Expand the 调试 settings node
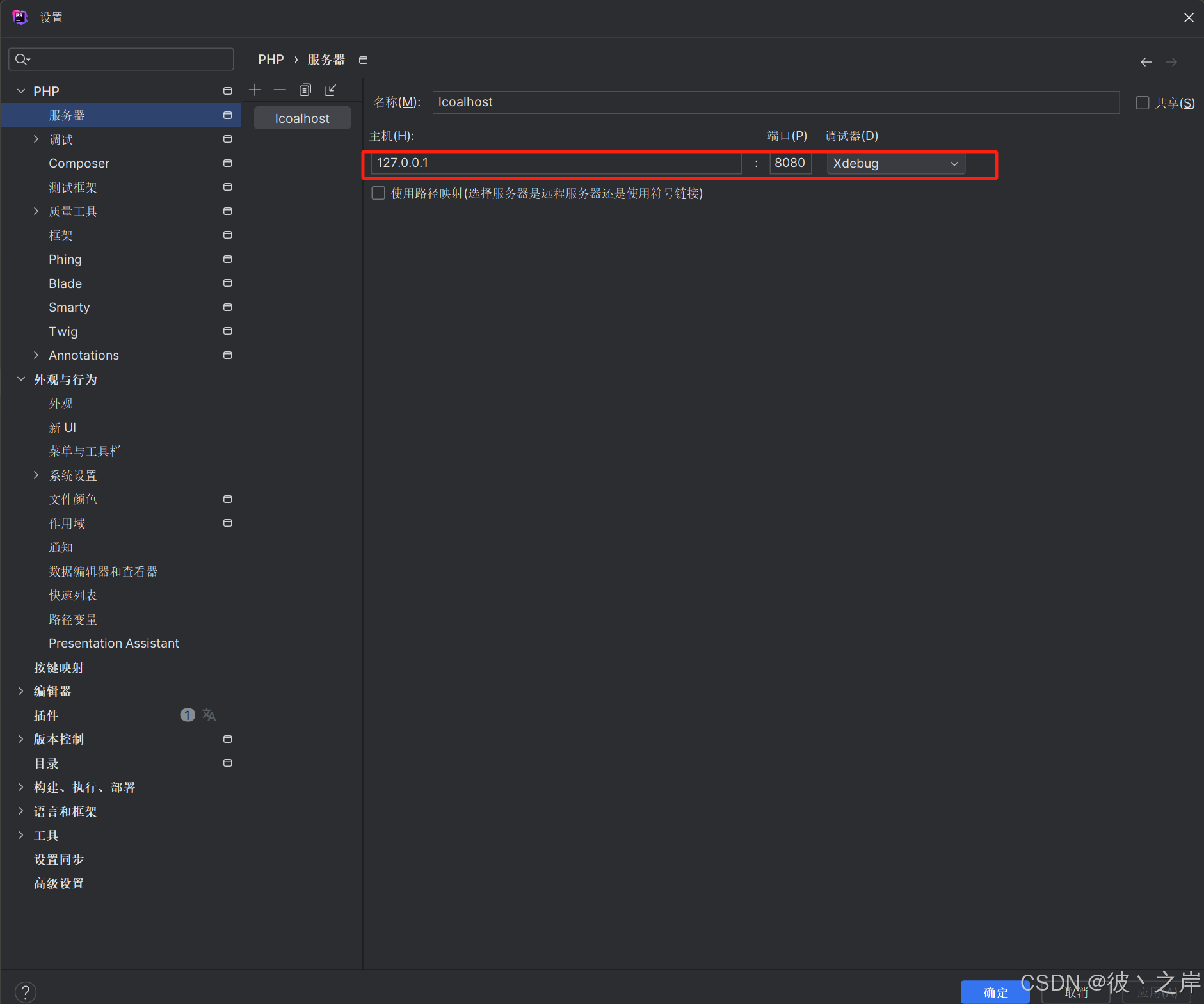Image resolution: width=1204 pixels, height=1004 pixels. [x=36, y=139]
